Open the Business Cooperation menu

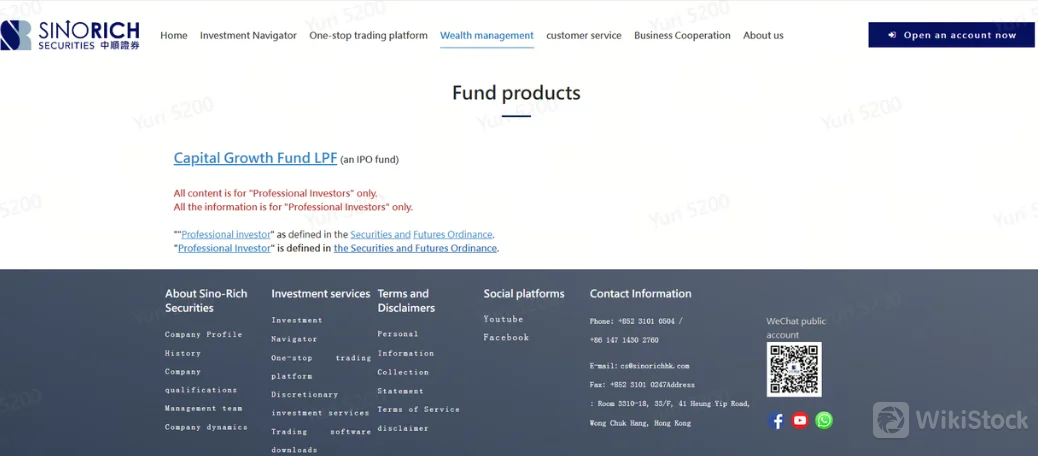coord(683,36)
